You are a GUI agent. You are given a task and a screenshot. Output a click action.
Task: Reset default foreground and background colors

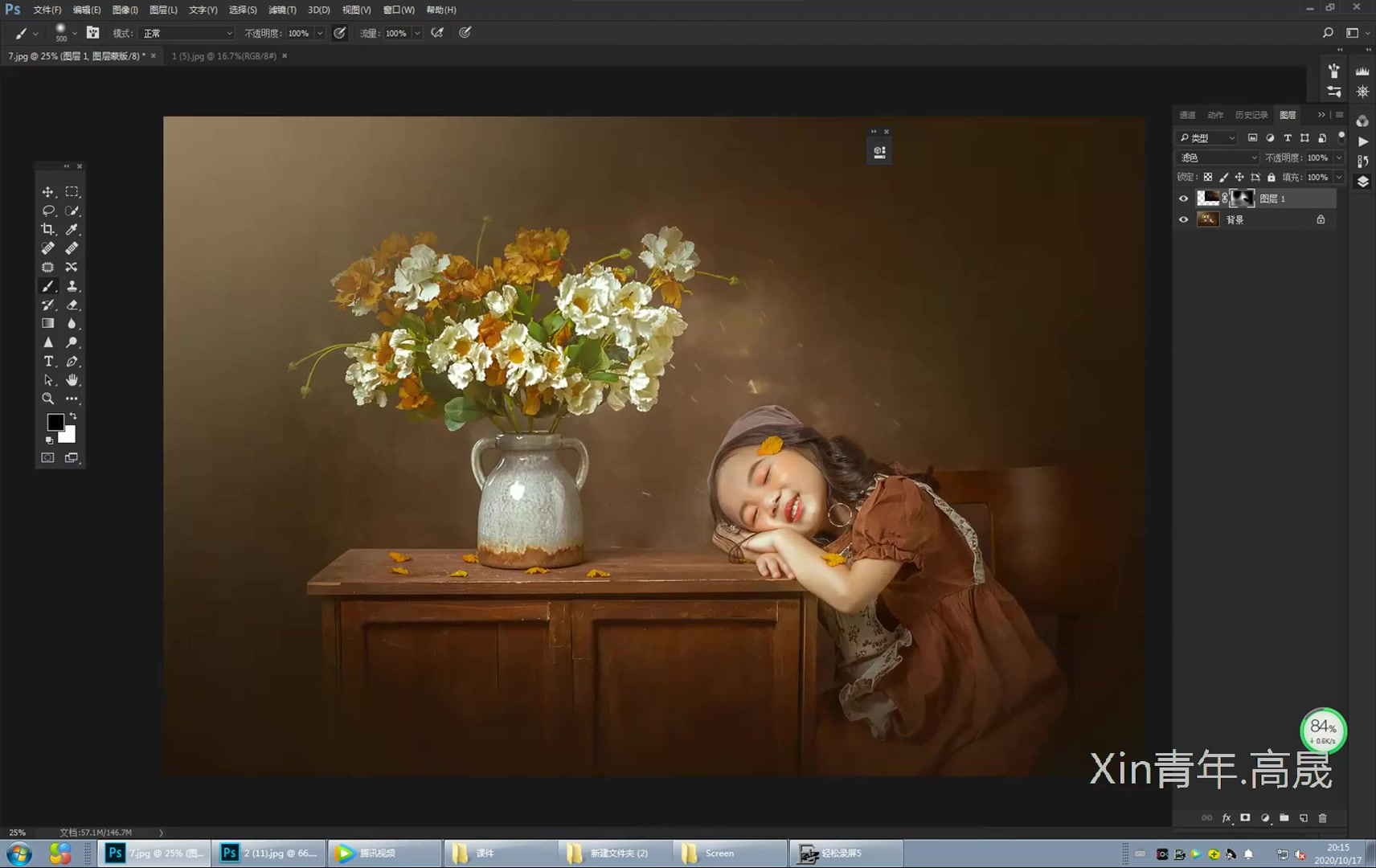[x=49, y=440]
